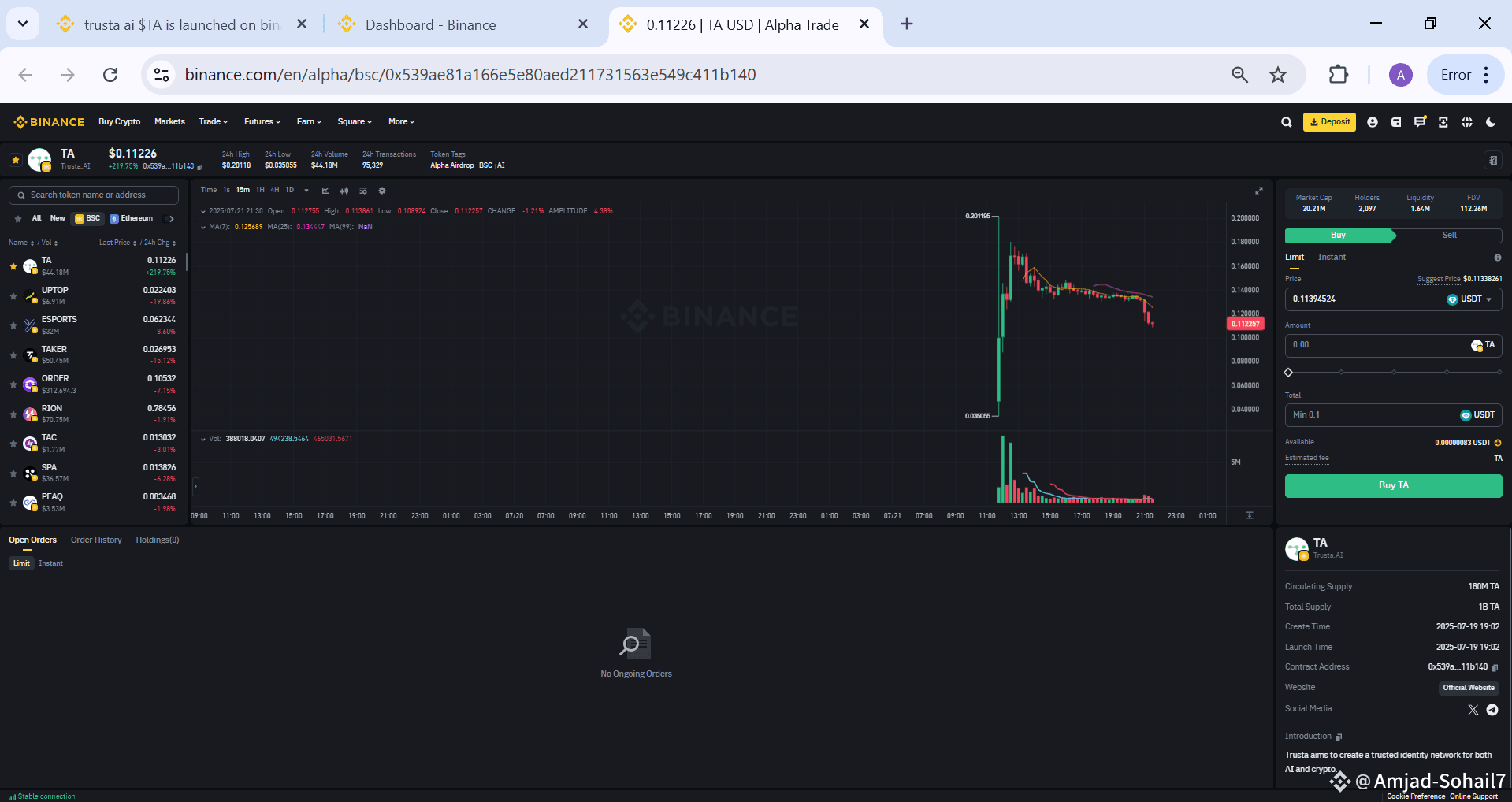Select Instant filter under Open Orders

pyautogui.click(x=50, y=564)
